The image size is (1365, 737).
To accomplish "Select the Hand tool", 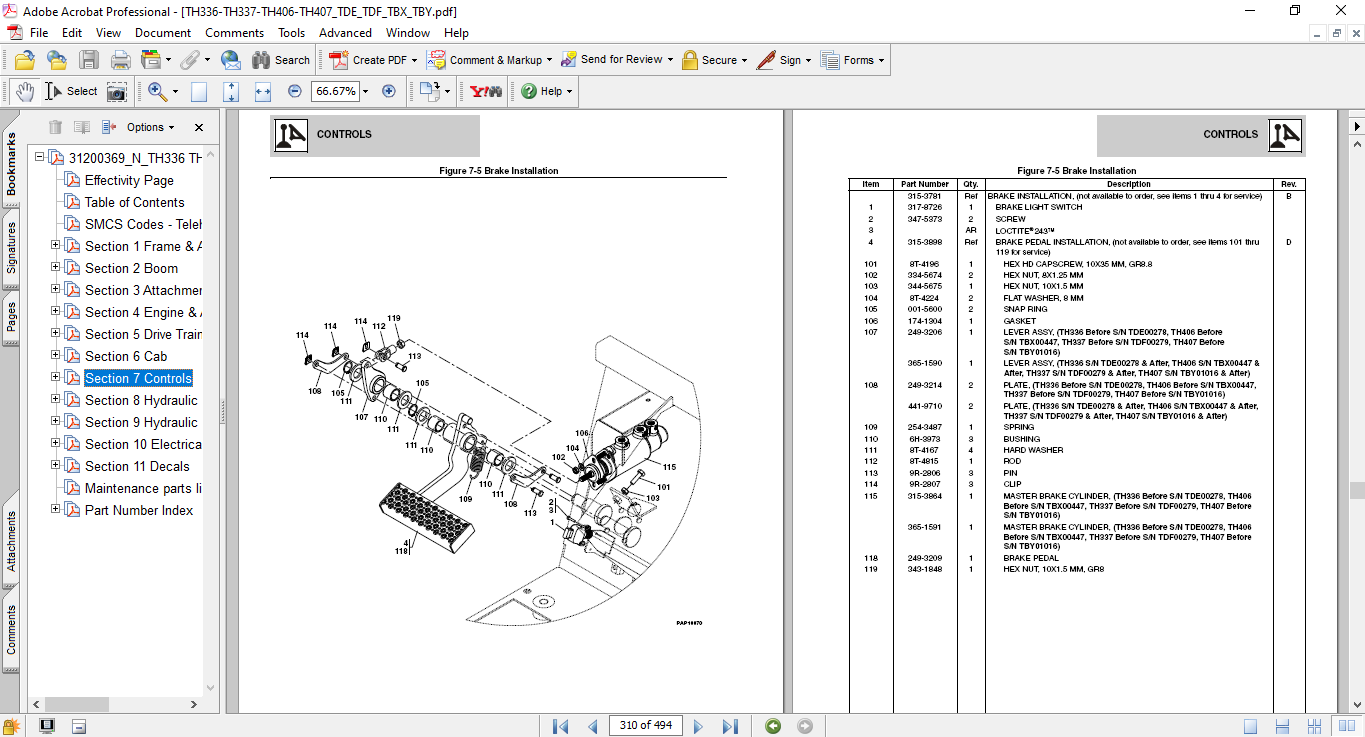I will coord(25,91).
